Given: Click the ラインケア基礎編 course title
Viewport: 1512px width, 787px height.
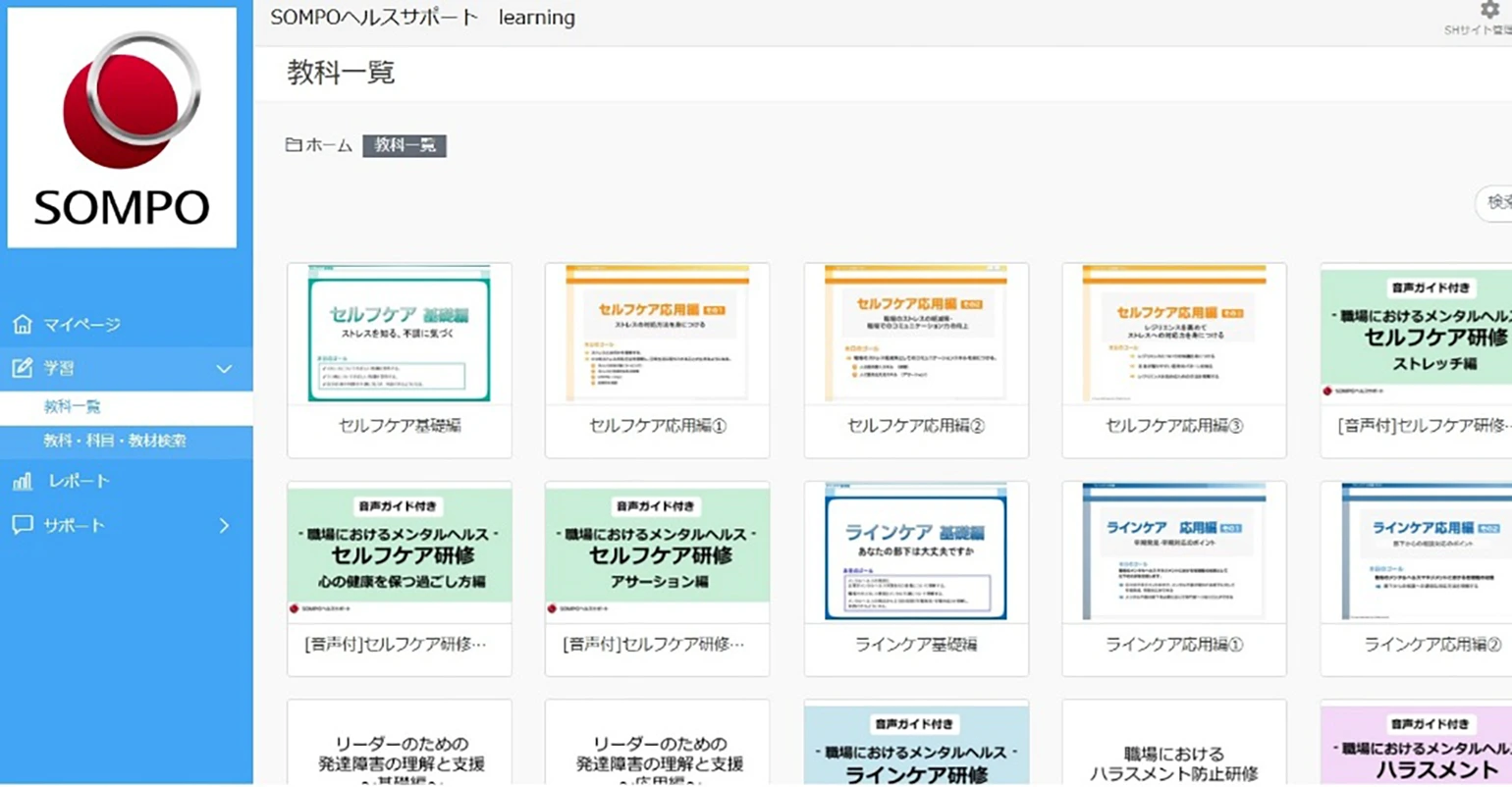Looking at the screenshot, I should click(x=916, y=645).
